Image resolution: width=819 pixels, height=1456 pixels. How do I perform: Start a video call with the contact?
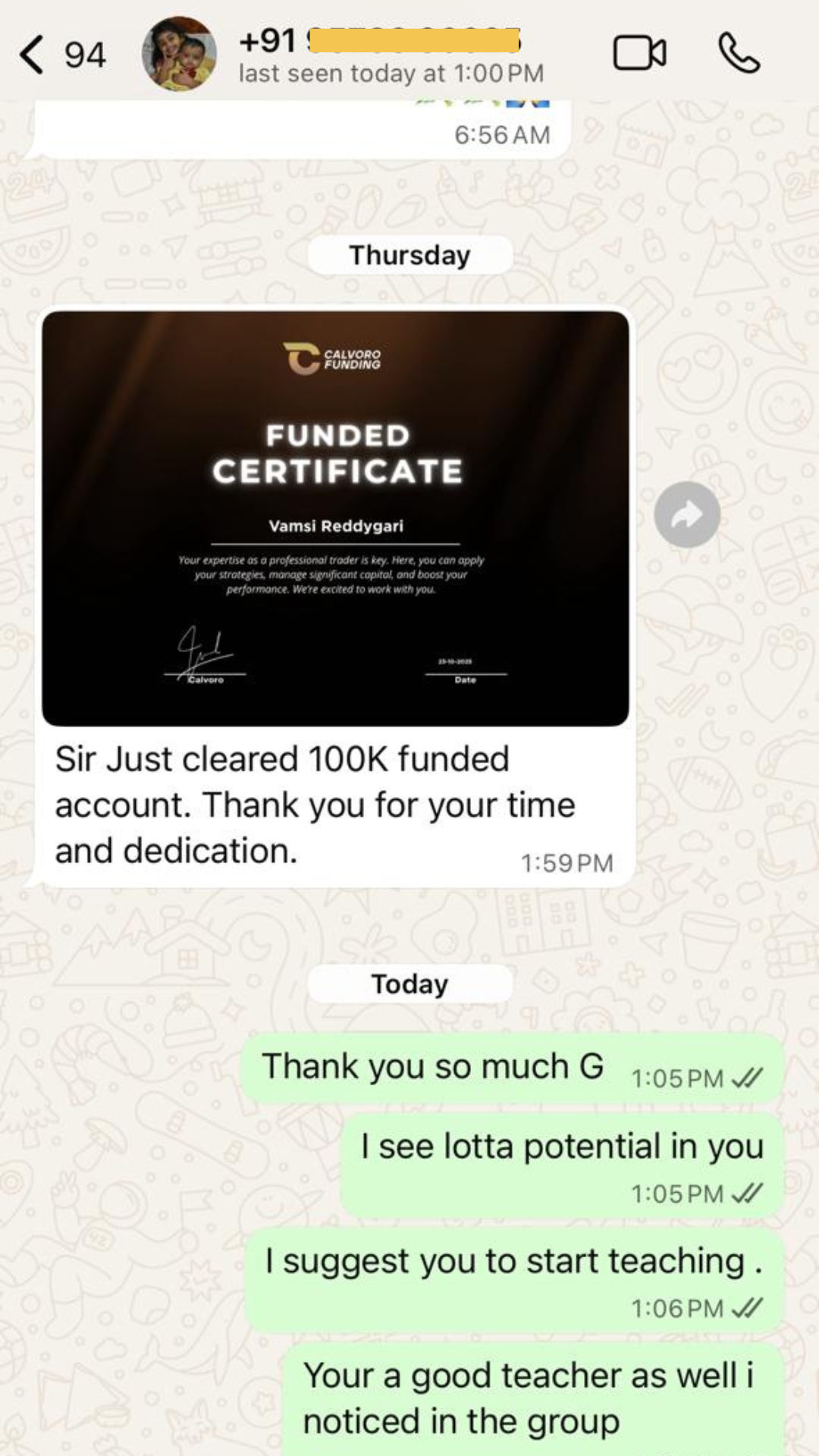[639, 53]
